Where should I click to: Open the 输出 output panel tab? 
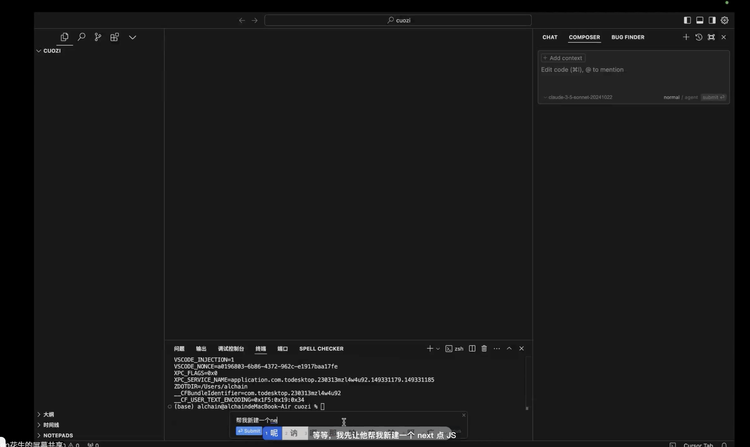(201, 349)
